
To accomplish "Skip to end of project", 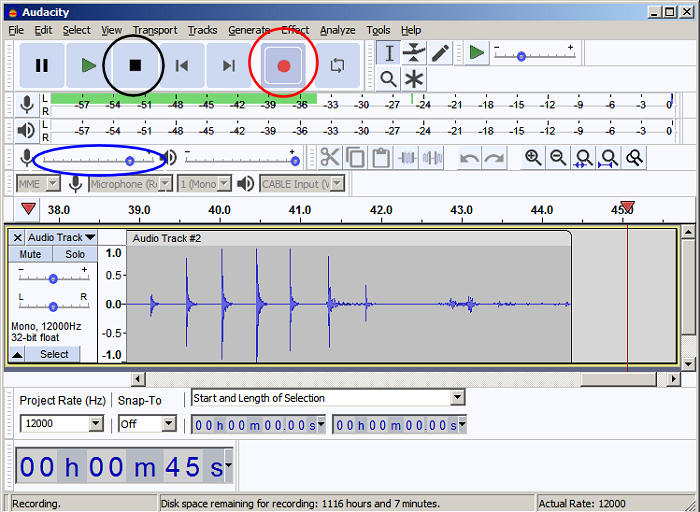I will (x=229, y=66).
